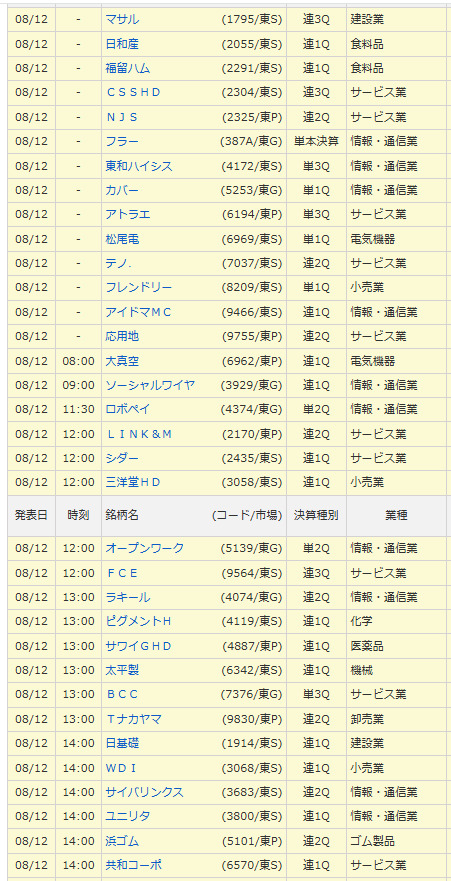Open ソーシャルワイヤ stock page
The height and width of the screenshot is (881, 451).
click(x=151, y=385)
